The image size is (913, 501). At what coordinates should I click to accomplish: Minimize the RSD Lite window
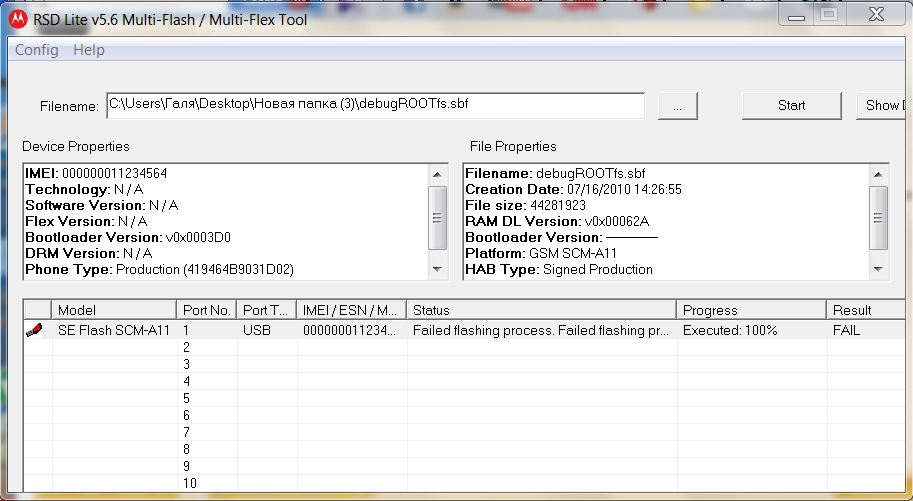tap(796, 15)
